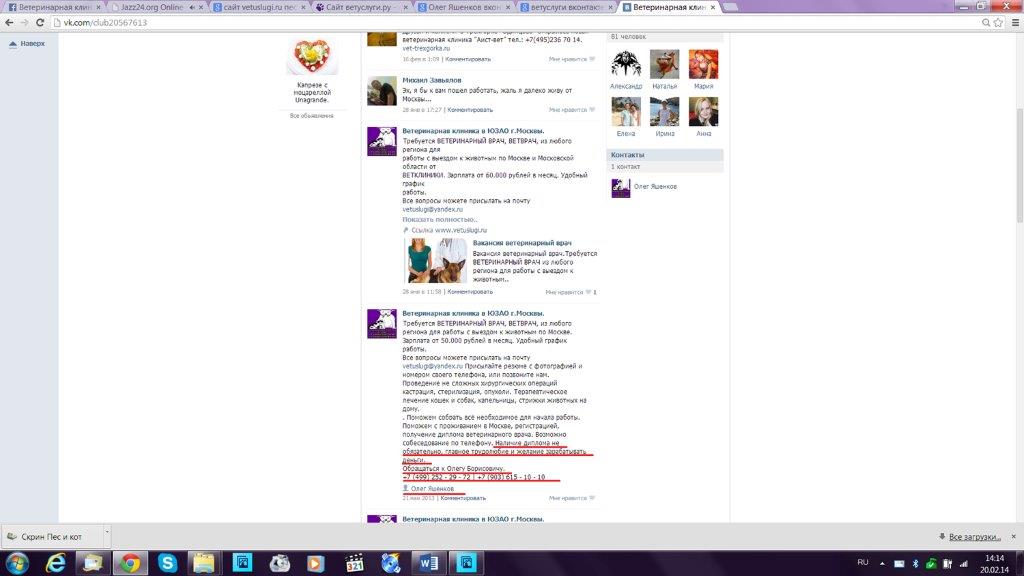Click the Все объявления link

click(x=312, y=116)
